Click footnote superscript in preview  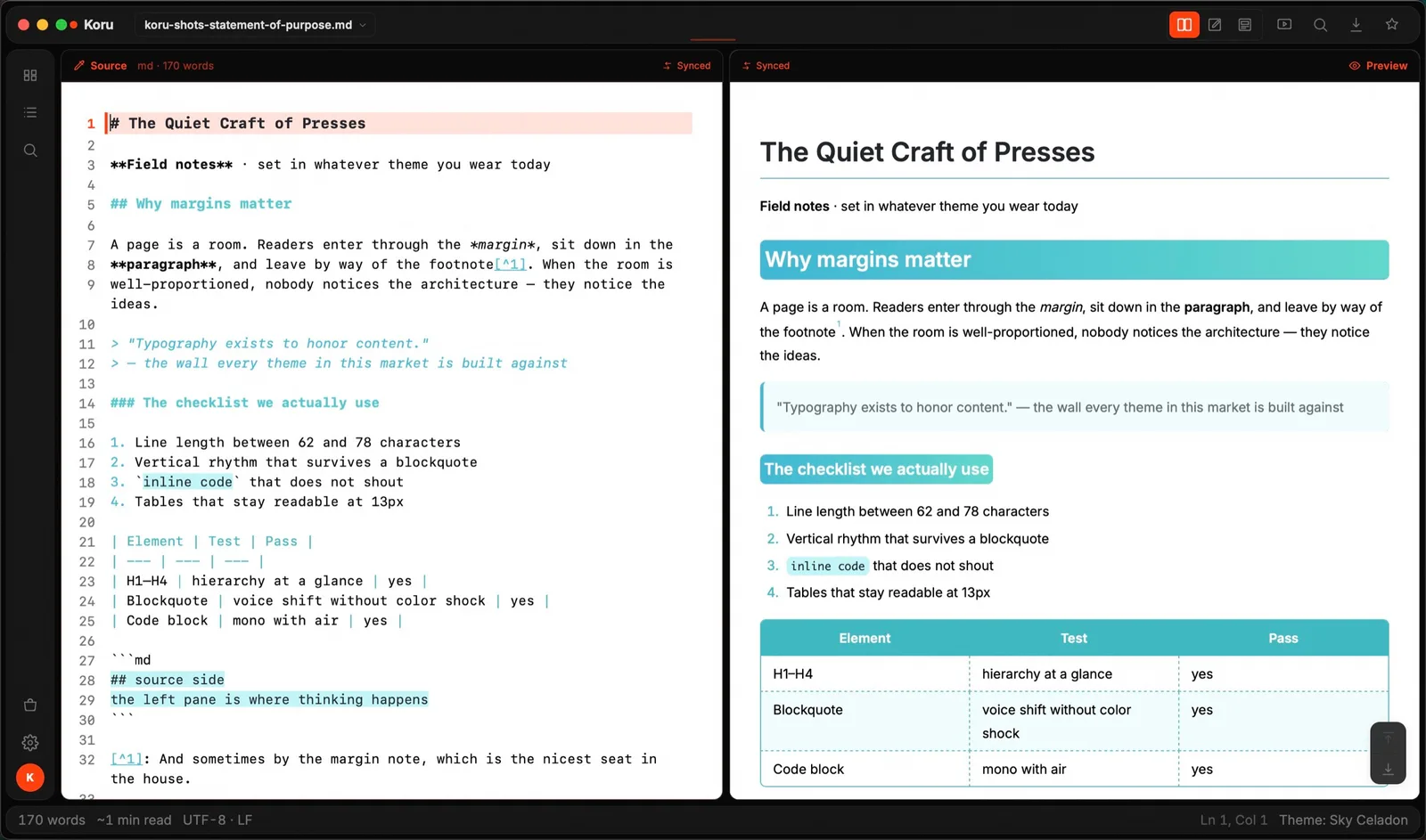839,324
